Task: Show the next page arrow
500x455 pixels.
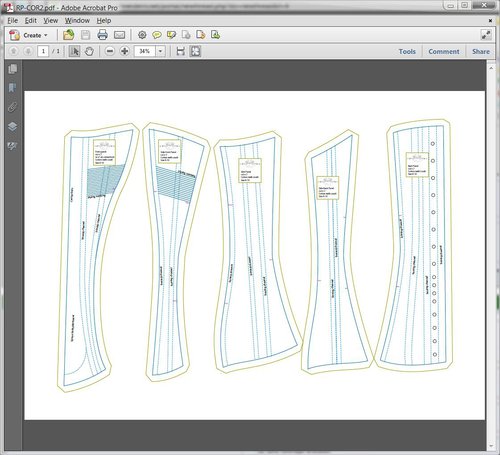Action: [28, 51]
